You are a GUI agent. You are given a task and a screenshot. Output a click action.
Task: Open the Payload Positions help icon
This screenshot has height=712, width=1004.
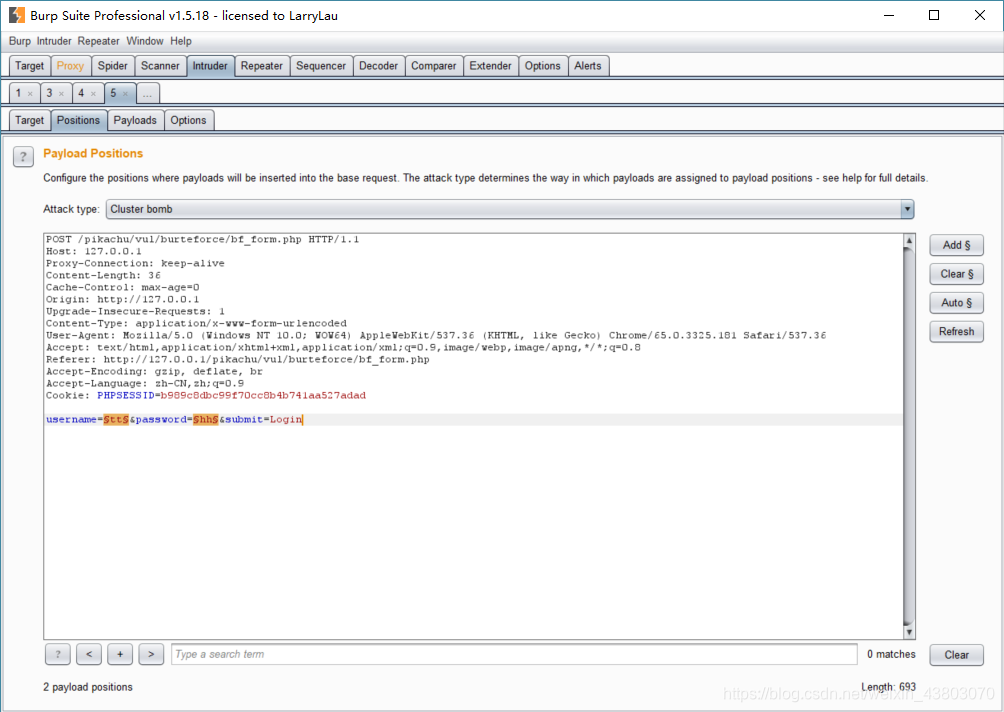[23, 156]
